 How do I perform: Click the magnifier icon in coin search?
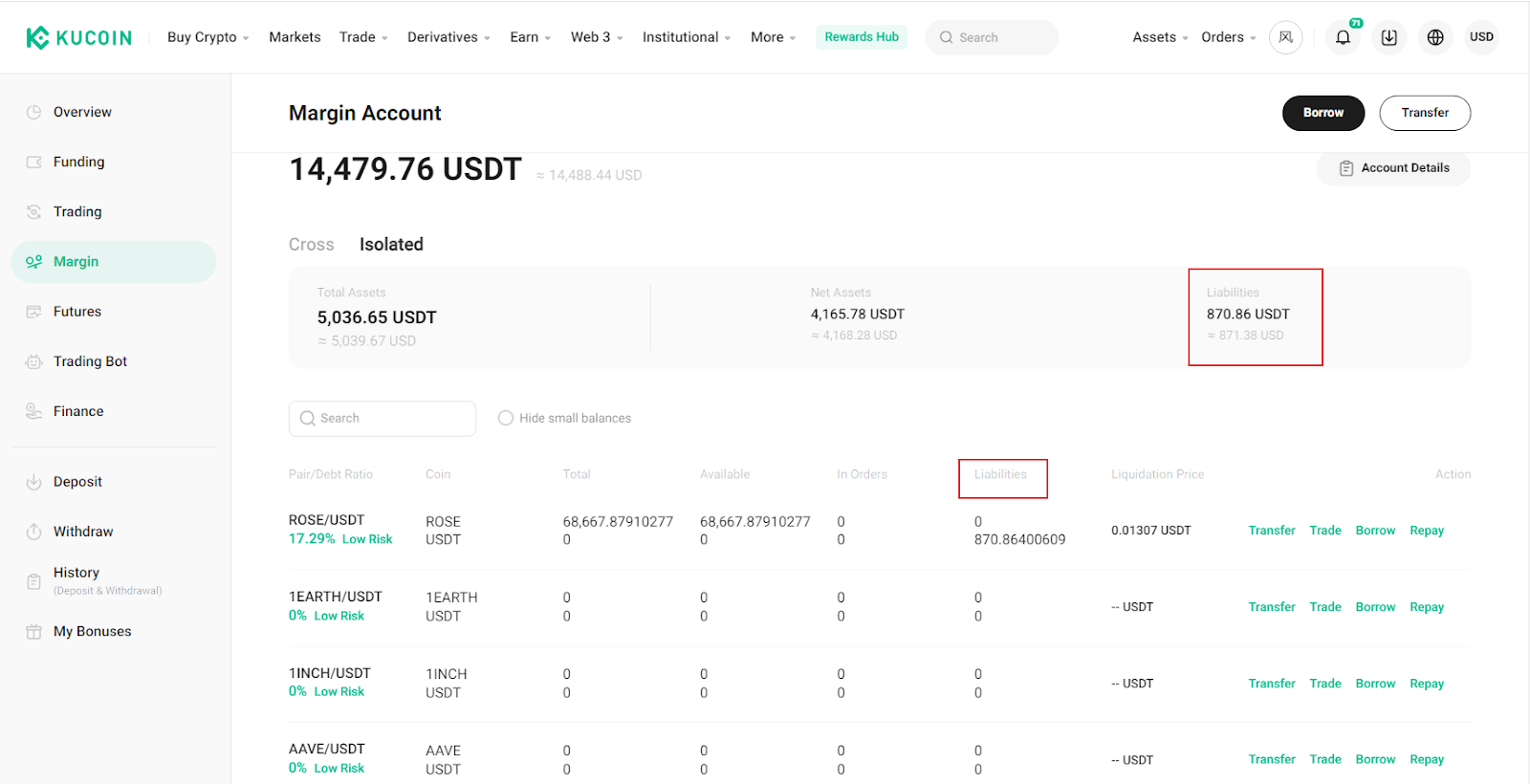(x=308, y=418)
